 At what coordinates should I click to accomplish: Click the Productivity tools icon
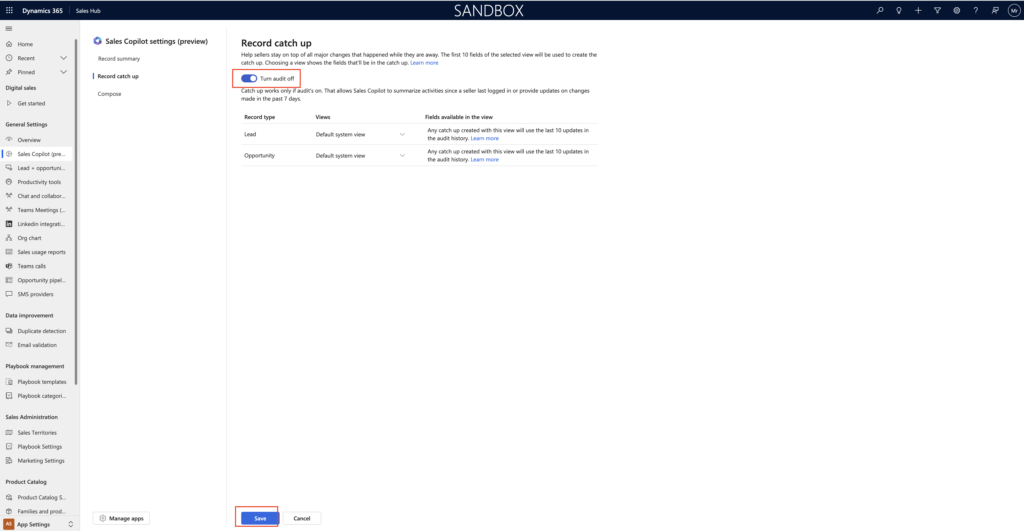tap(9, 182)
